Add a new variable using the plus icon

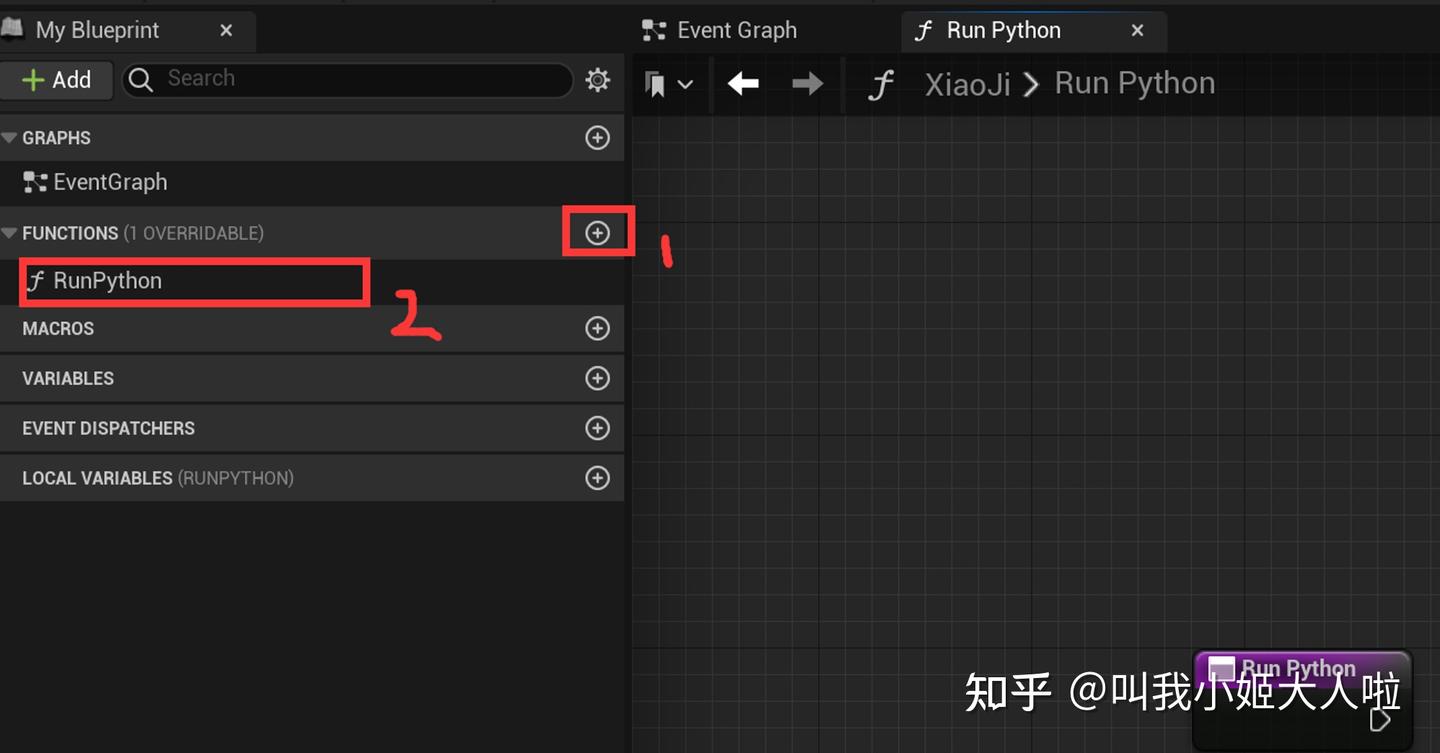click(x=597, y=378)
